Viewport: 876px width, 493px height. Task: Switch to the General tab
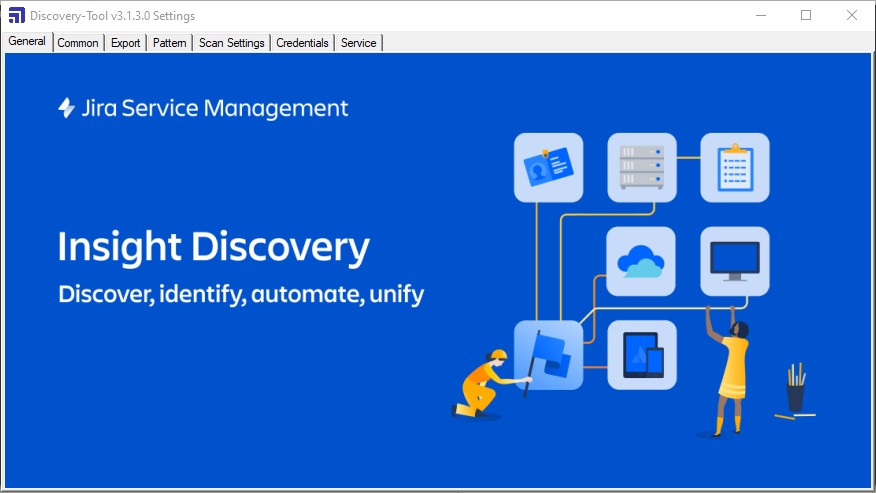(27, 41)
